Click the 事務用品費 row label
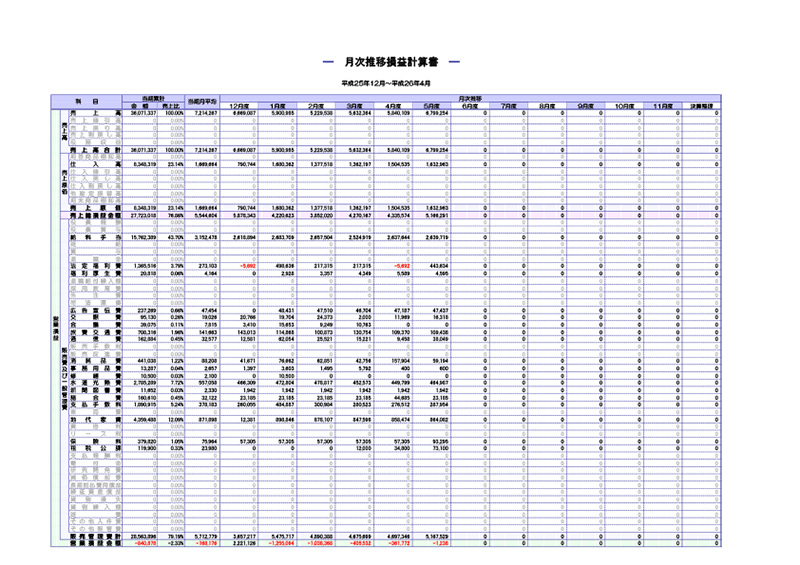Viewport: 800px width, 565px height. 95,368
